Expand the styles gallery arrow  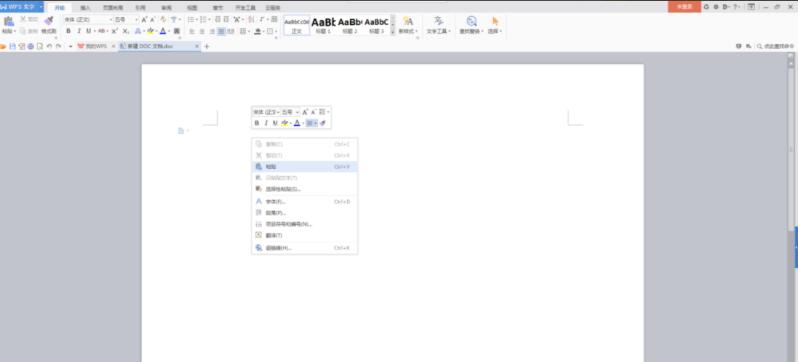tap(392, 32)
